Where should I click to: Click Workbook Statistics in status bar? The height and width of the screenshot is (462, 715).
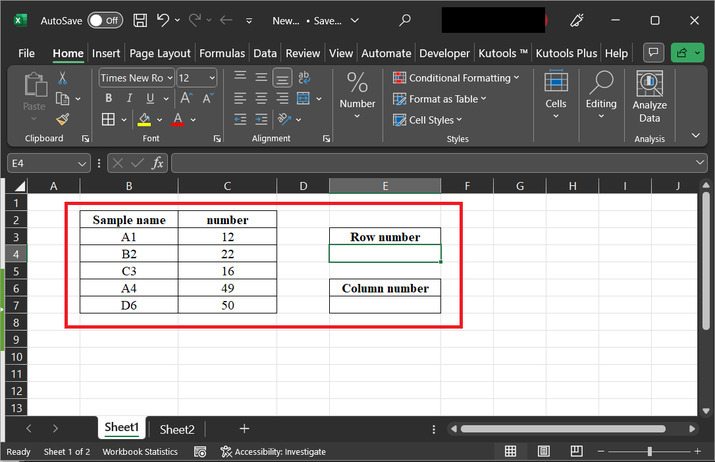tap(140, 452)
